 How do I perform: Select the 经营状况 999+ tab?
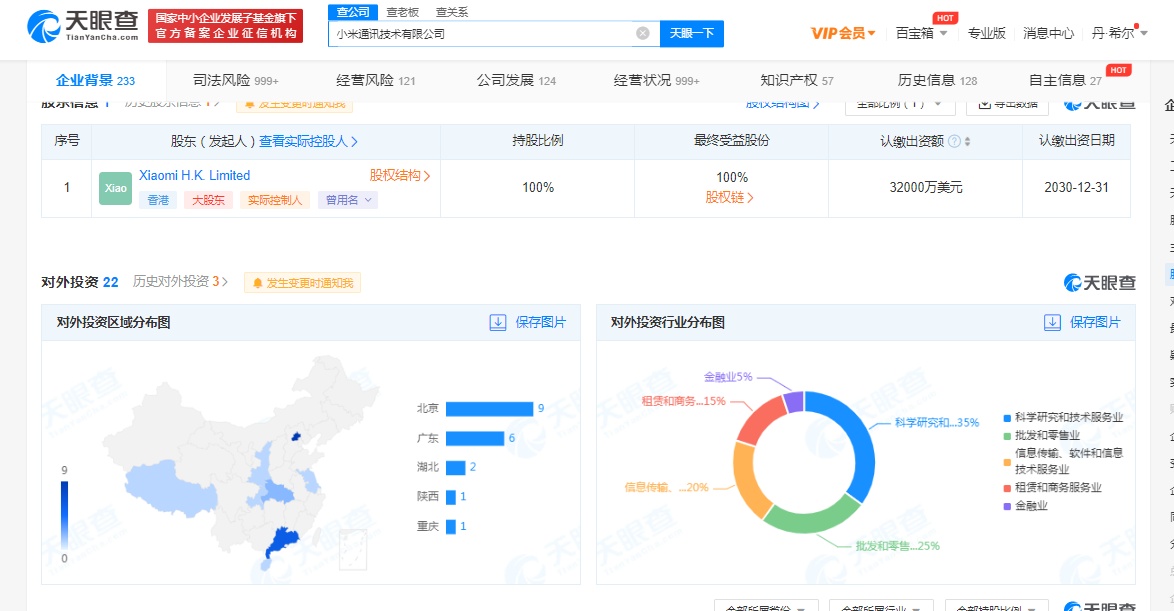656,80
